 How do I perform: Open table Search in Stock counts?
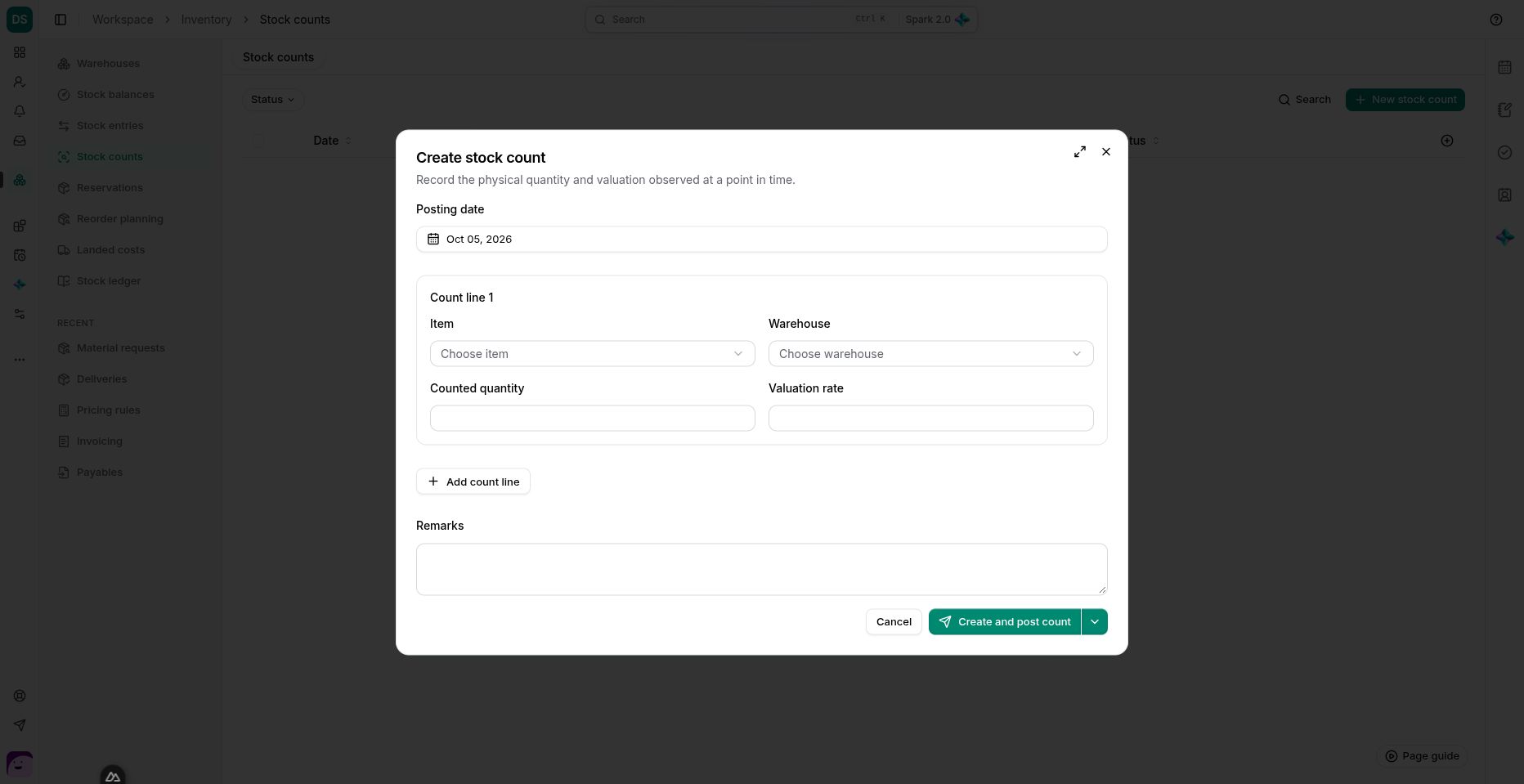tap(1304, 100)
